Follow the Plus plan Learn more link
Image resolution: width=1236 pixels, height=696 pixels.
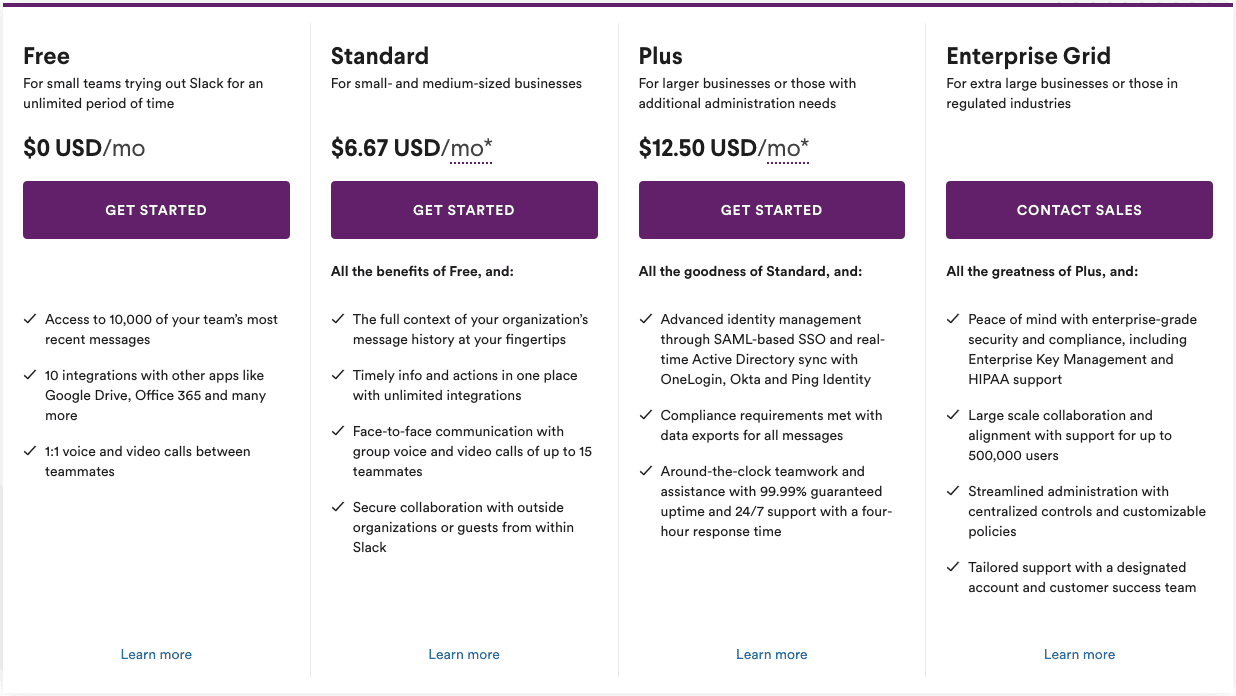point(771,654)
